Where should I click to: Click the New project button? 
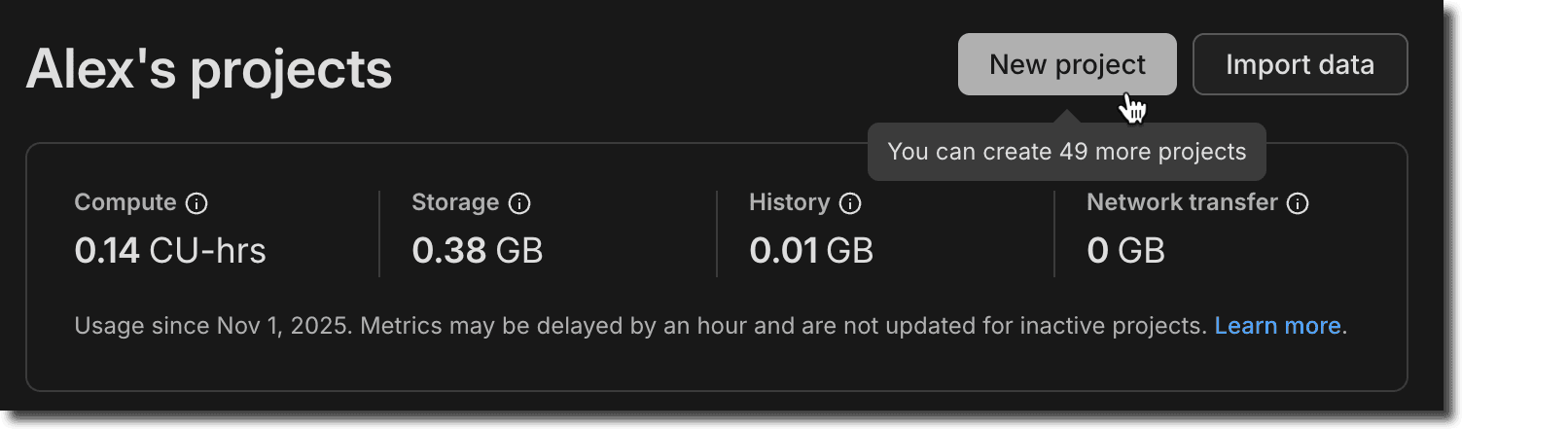click(1066, 64)
